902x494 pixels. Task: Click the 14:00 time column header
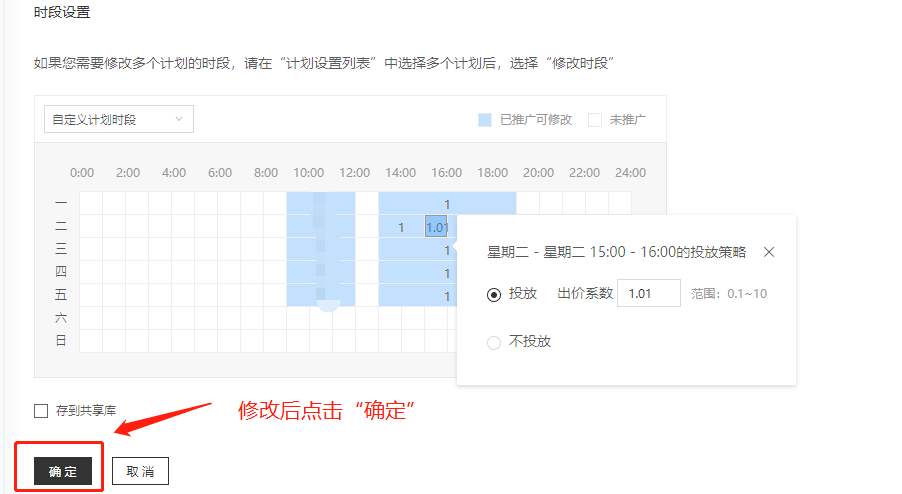pos(400,173)
